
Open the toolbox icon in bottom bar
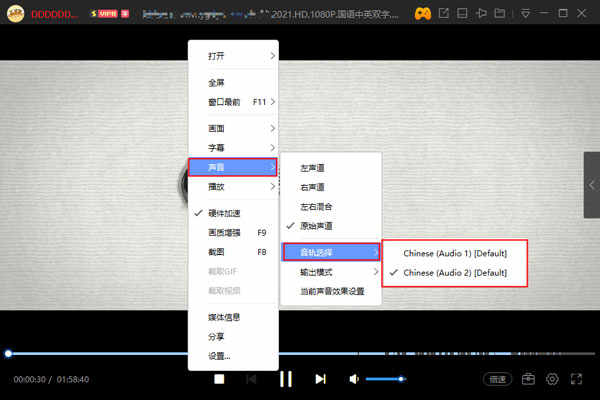528,379
